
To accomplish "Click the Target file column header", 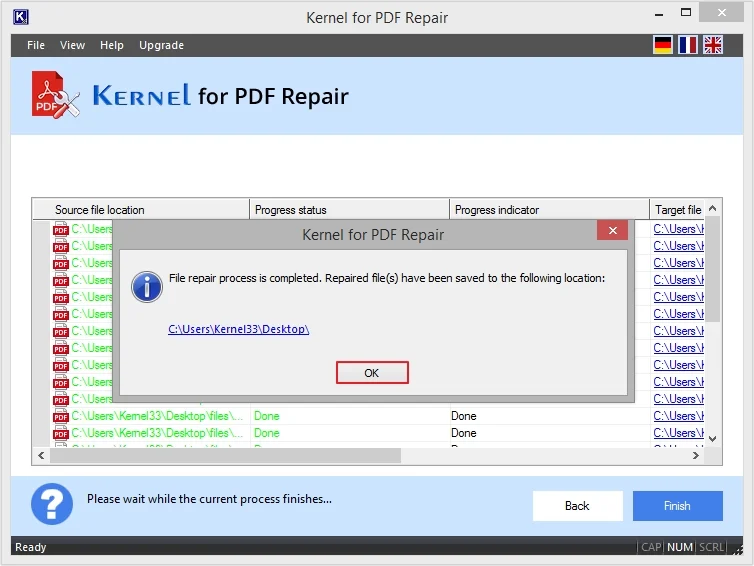I will click(677, 210).
